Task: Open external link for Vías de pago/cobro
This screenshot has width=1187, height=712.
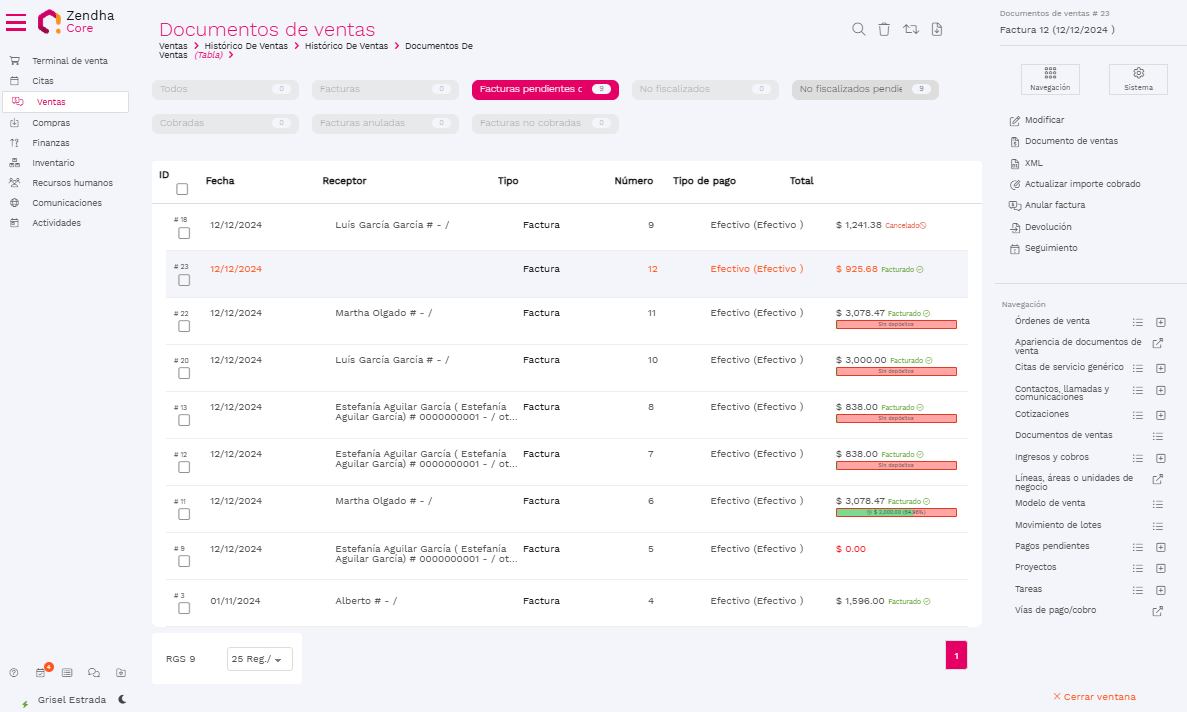Action: click(1158, 611)
